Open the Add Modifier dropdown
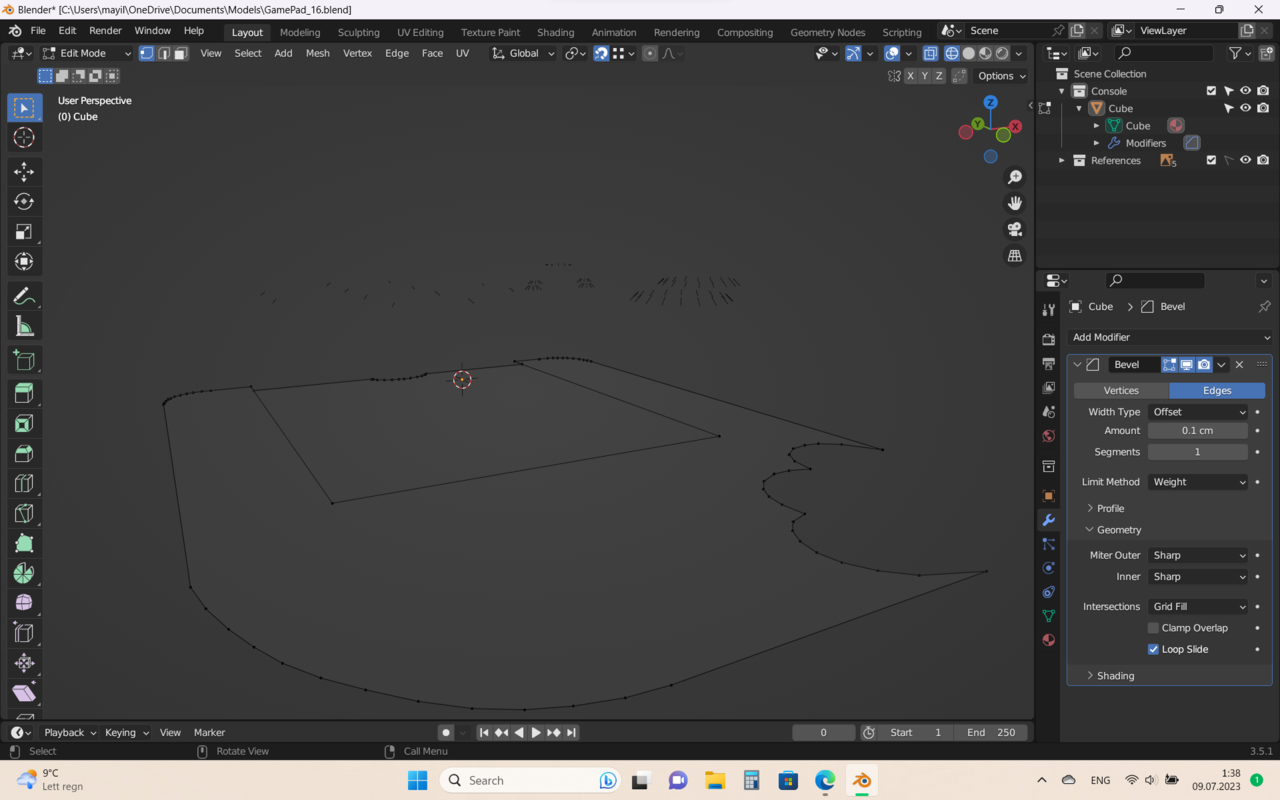Viewport: 1280px width, 800px height. tap(1170, 337)
